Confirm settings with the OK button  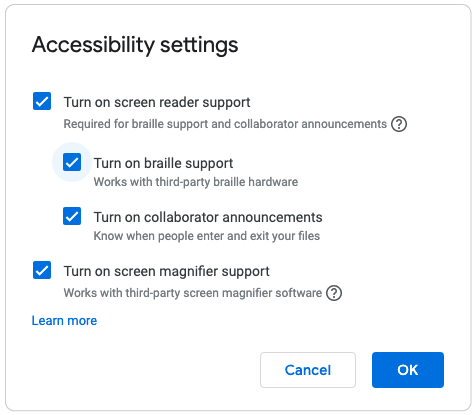(x=408, y=370)
